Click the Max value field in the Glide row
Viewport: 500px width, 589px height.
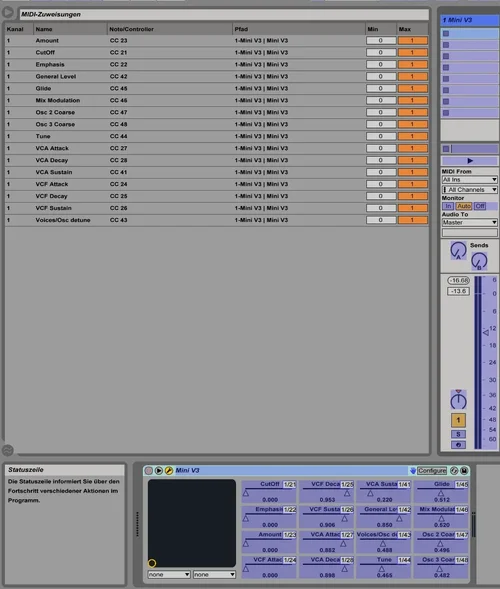pos(412,88)
